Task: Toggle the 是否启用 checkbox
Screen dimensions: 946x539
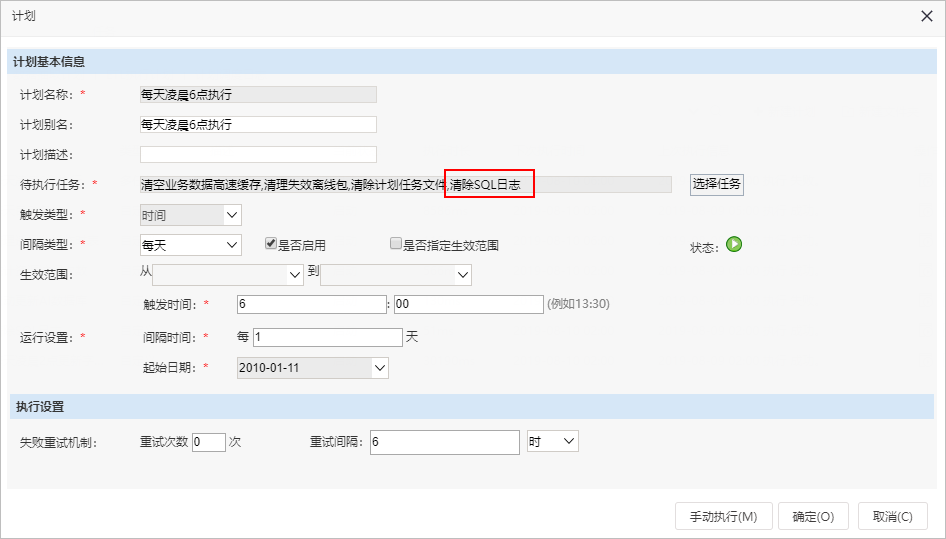Action: coord(271,243)
